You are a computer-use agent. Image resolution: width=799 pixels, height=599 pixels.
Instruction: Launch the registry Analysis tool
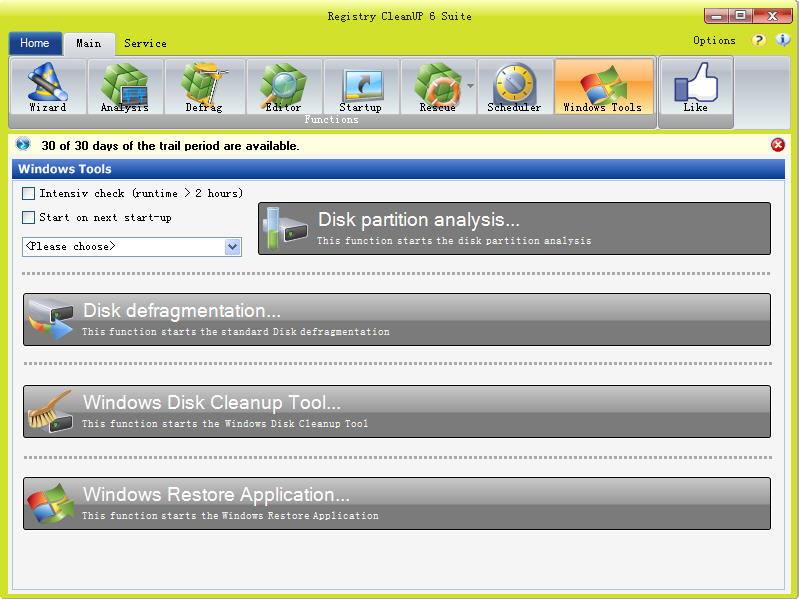tap(125, 87)
